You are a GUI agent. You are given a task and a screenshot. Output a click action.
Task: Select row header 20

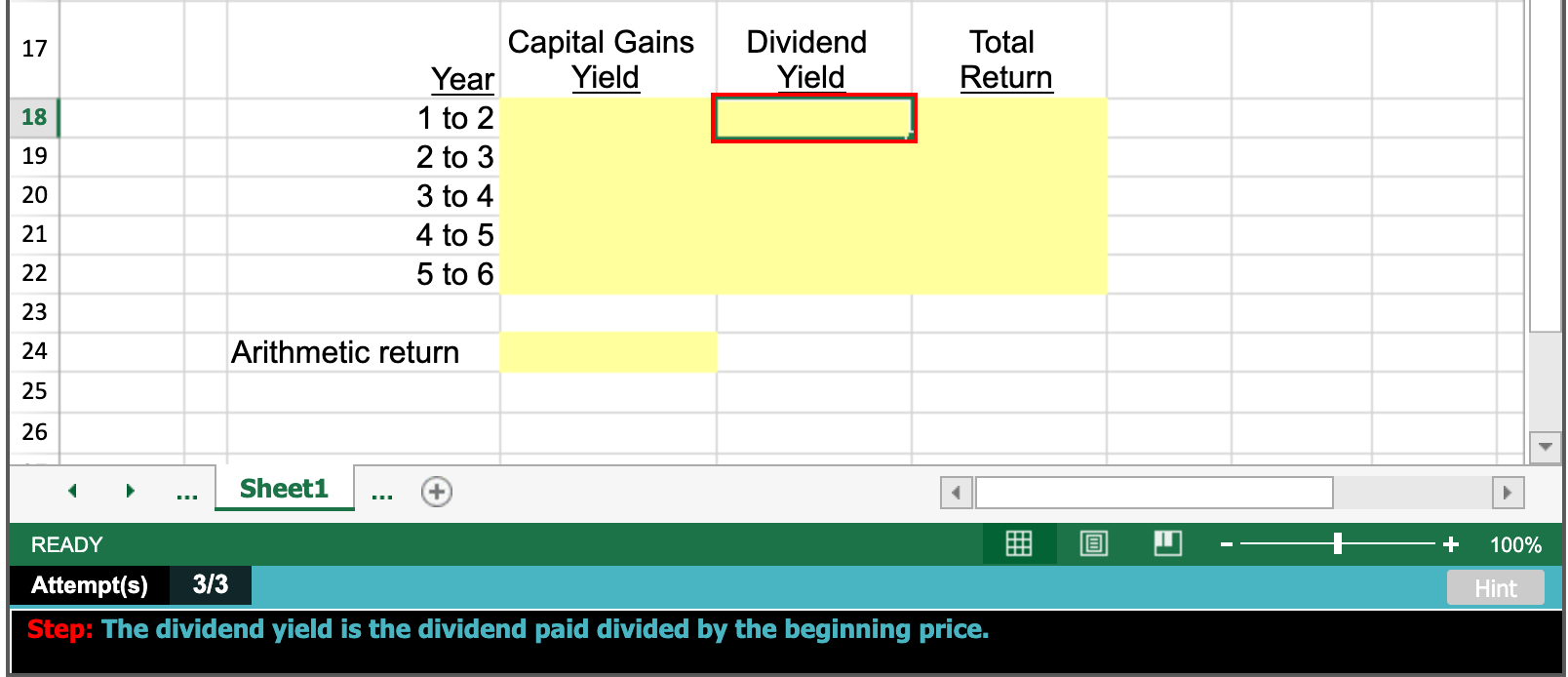coord(34,195)
